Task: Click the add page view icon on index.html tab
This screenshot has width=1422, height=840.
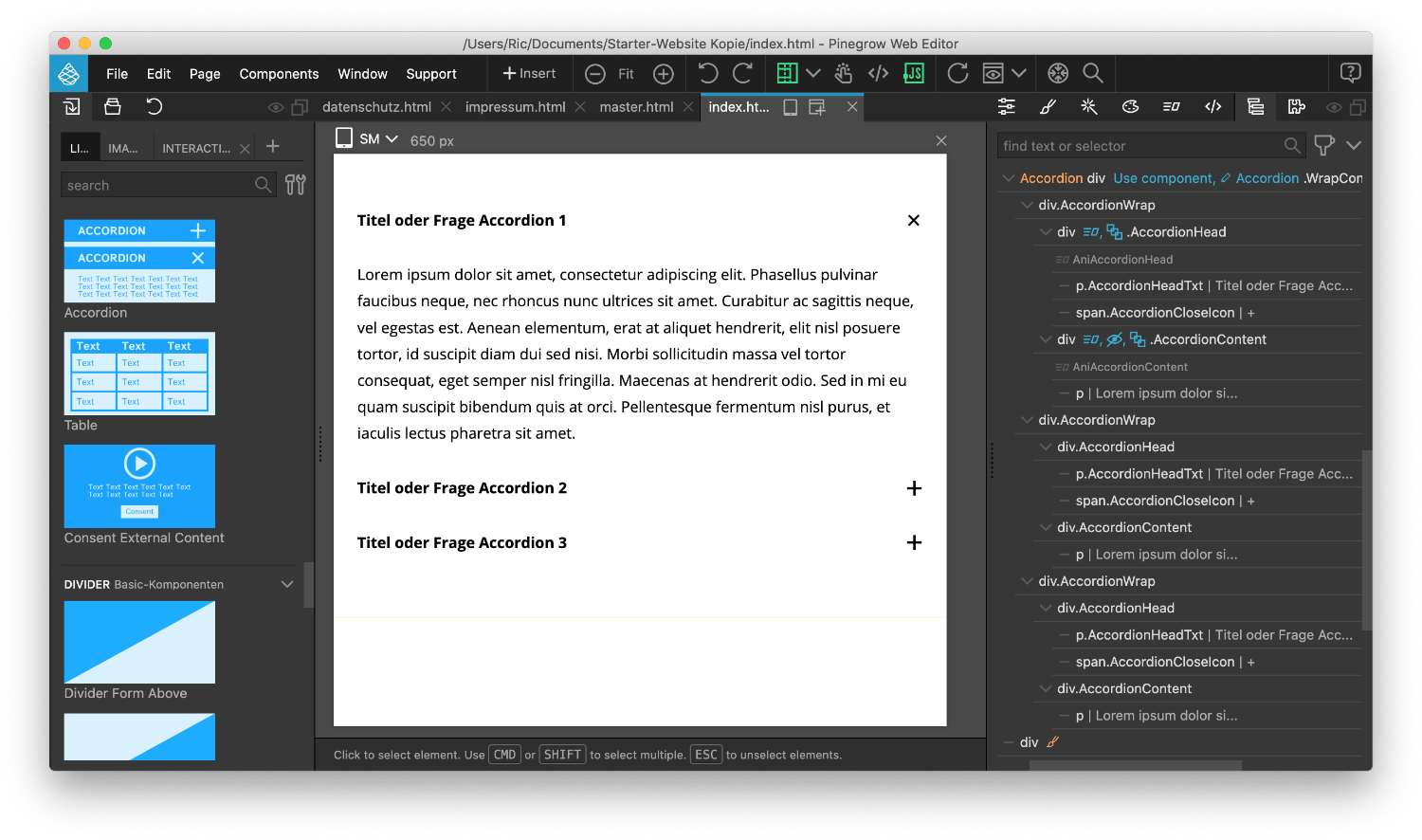Action: pyautogui.click(x=817, y=107)
